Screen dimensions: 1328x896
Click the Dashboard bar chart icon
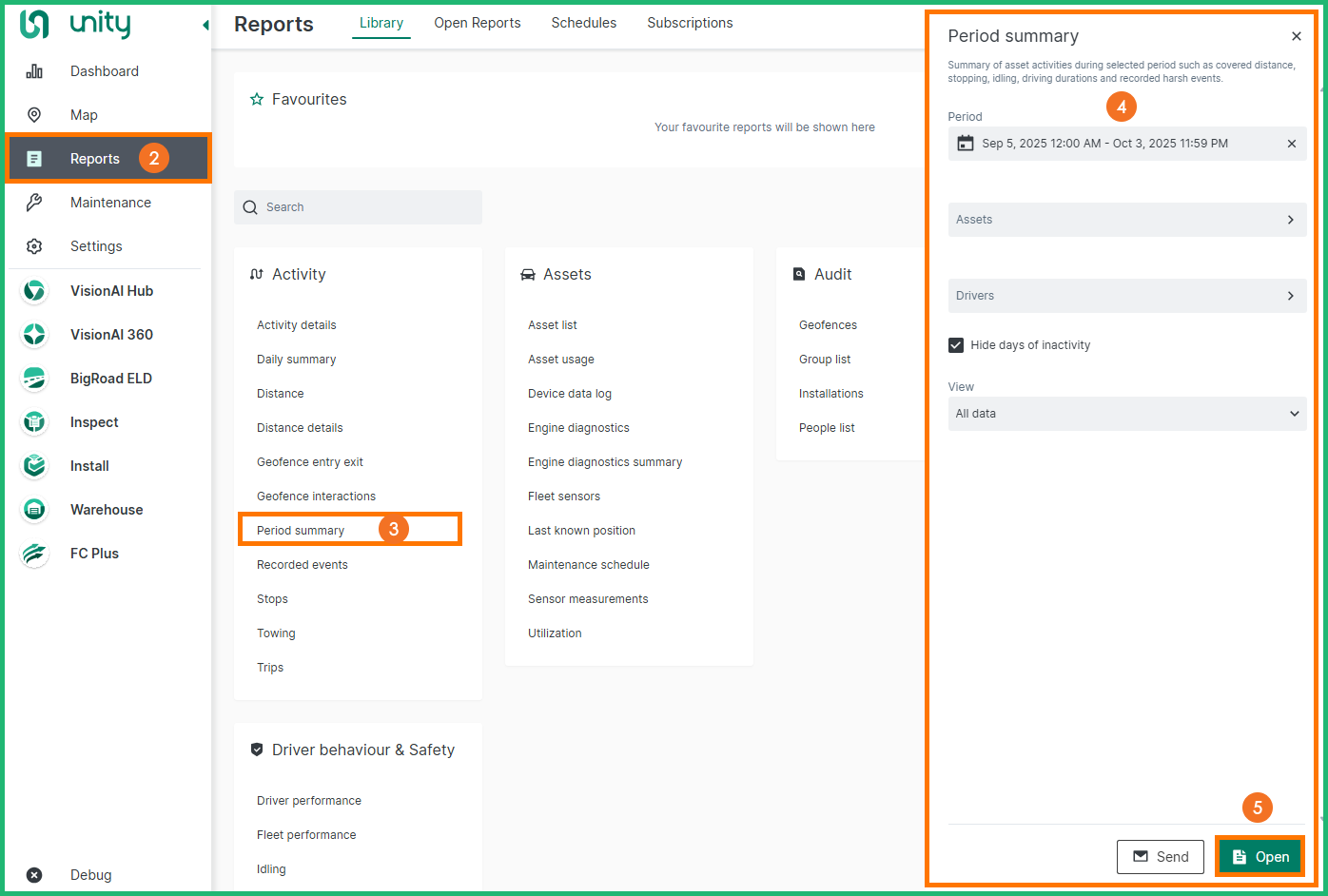coord(34,71)
